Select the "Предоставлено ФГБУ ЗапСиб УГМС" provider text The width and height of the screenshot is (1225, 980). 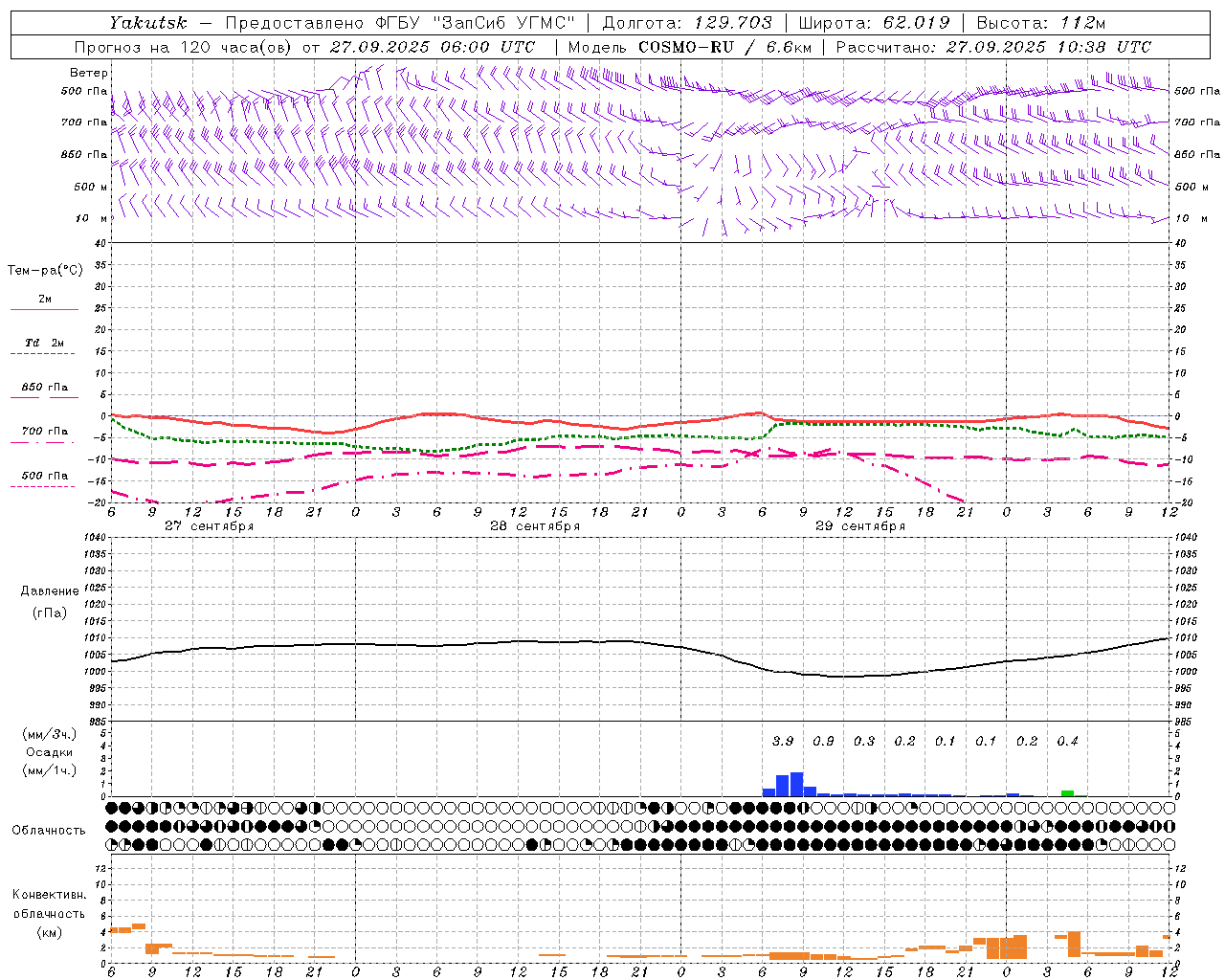coord(400,23)
